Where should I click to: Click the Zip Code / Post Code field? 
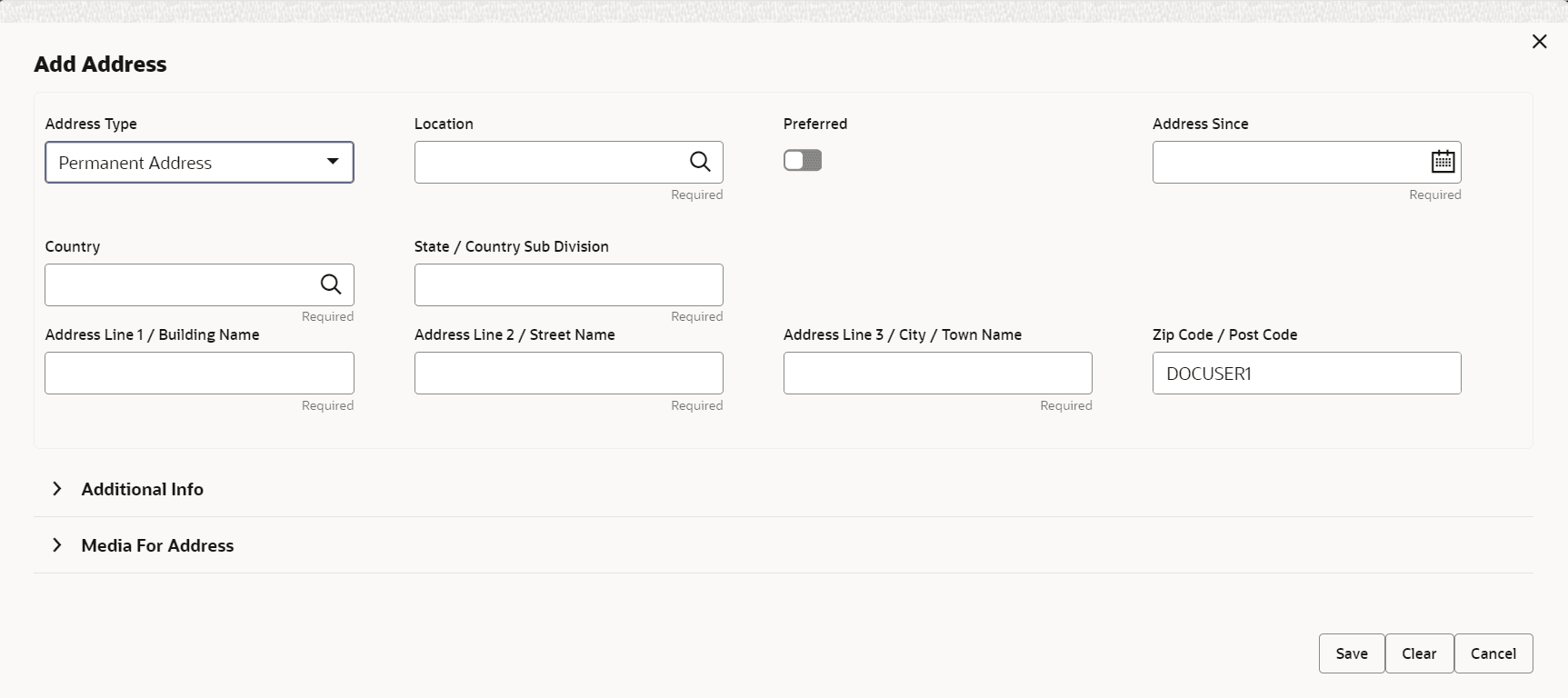1306,373
